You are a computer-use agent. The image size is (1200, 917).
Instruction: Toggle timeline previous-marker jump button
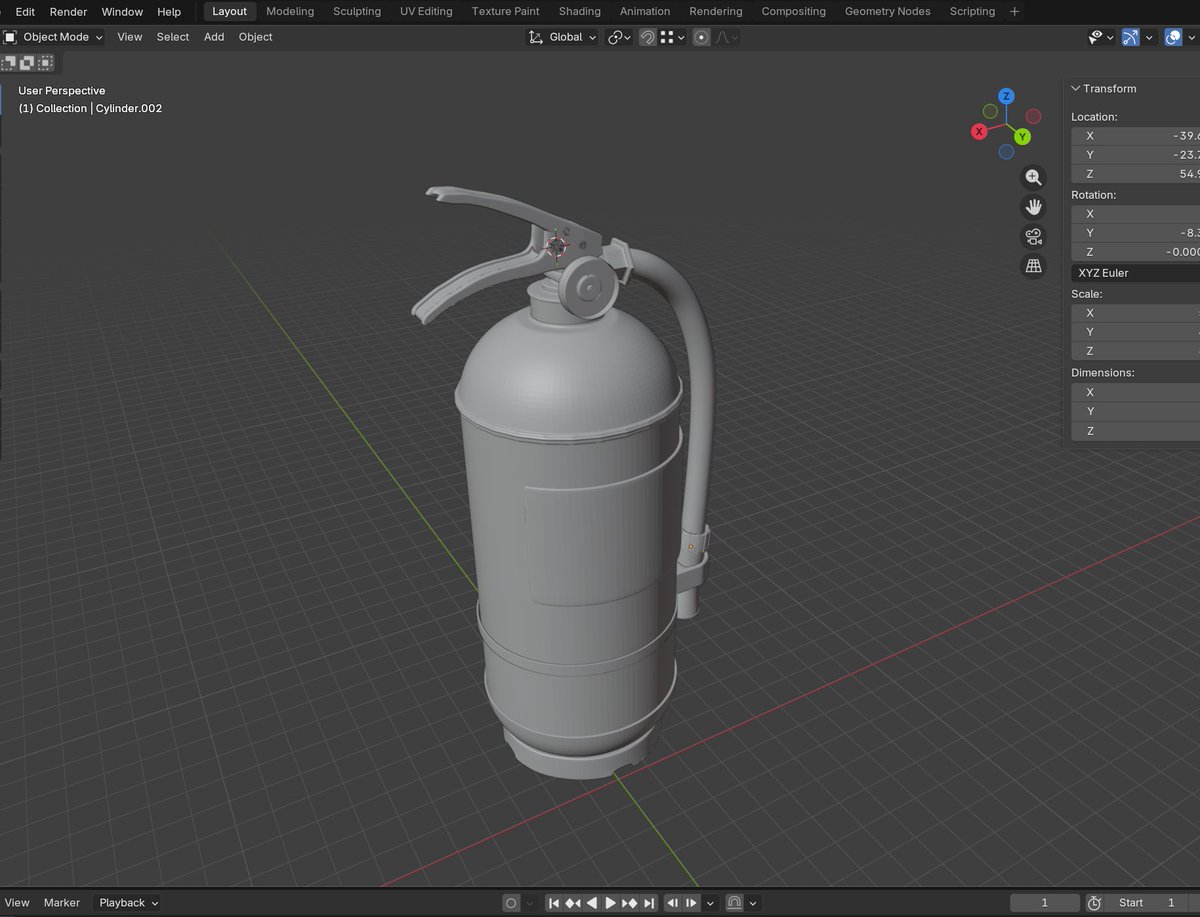[x=672, y=903]
